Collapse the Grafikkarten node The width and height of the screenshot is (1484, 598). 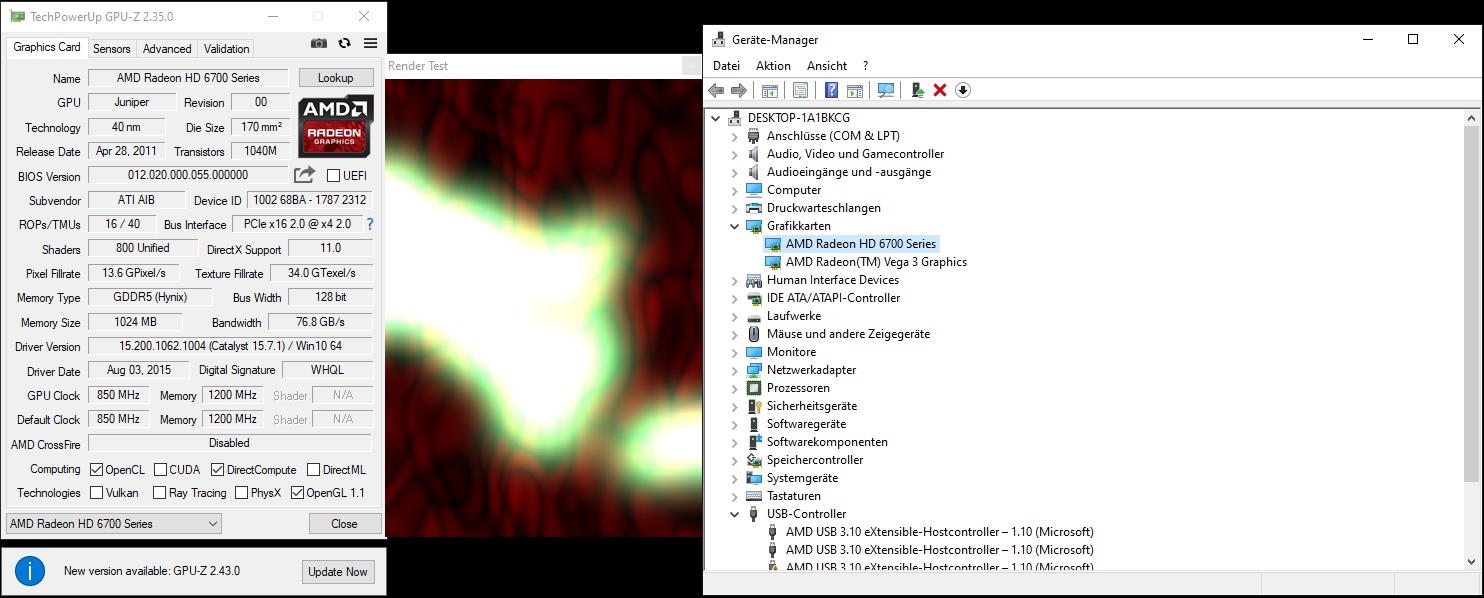735,226
